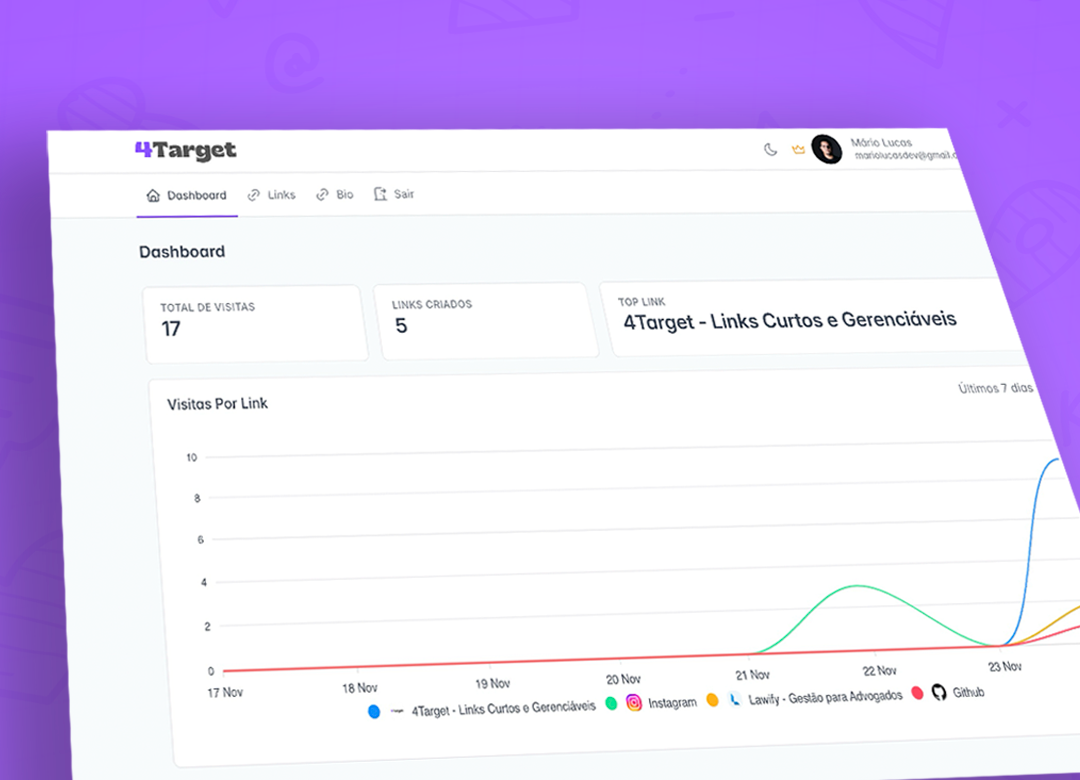
Task: Click the 4Target logo
Action: pyautogui.click(x=185, y=150)
